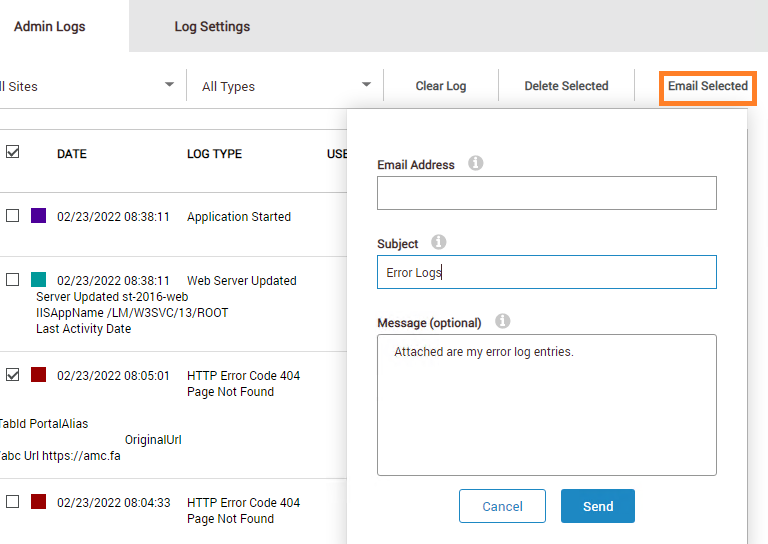Tick the 08:04:33 HTTP Error 404 checkbox

point(13,501)
